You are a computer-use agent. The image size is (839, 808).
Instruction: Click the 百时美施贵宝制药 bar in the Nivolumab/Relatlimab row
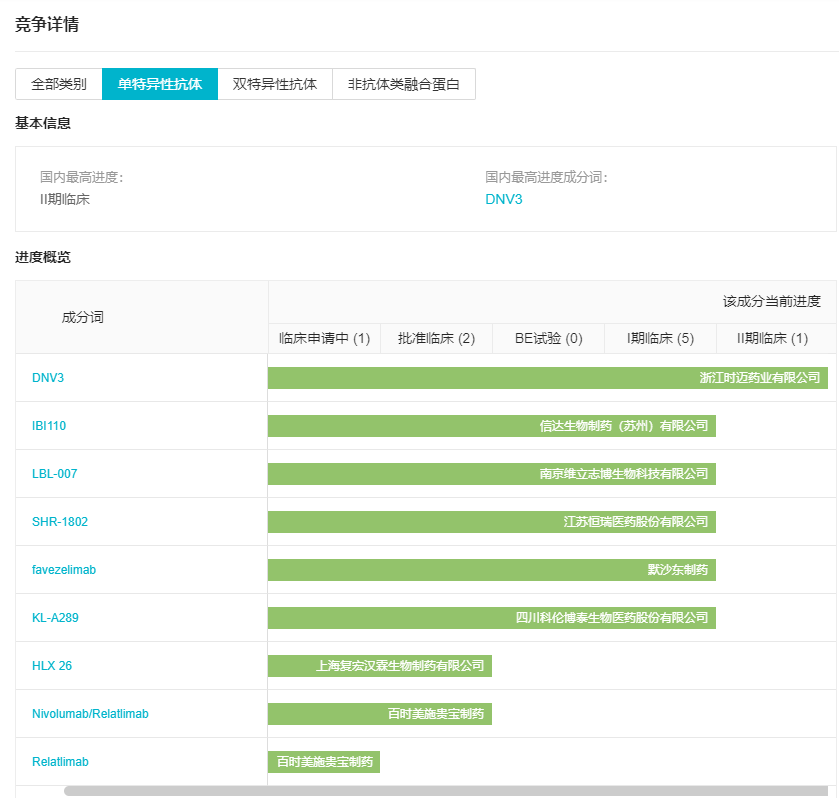click(380, 714)
